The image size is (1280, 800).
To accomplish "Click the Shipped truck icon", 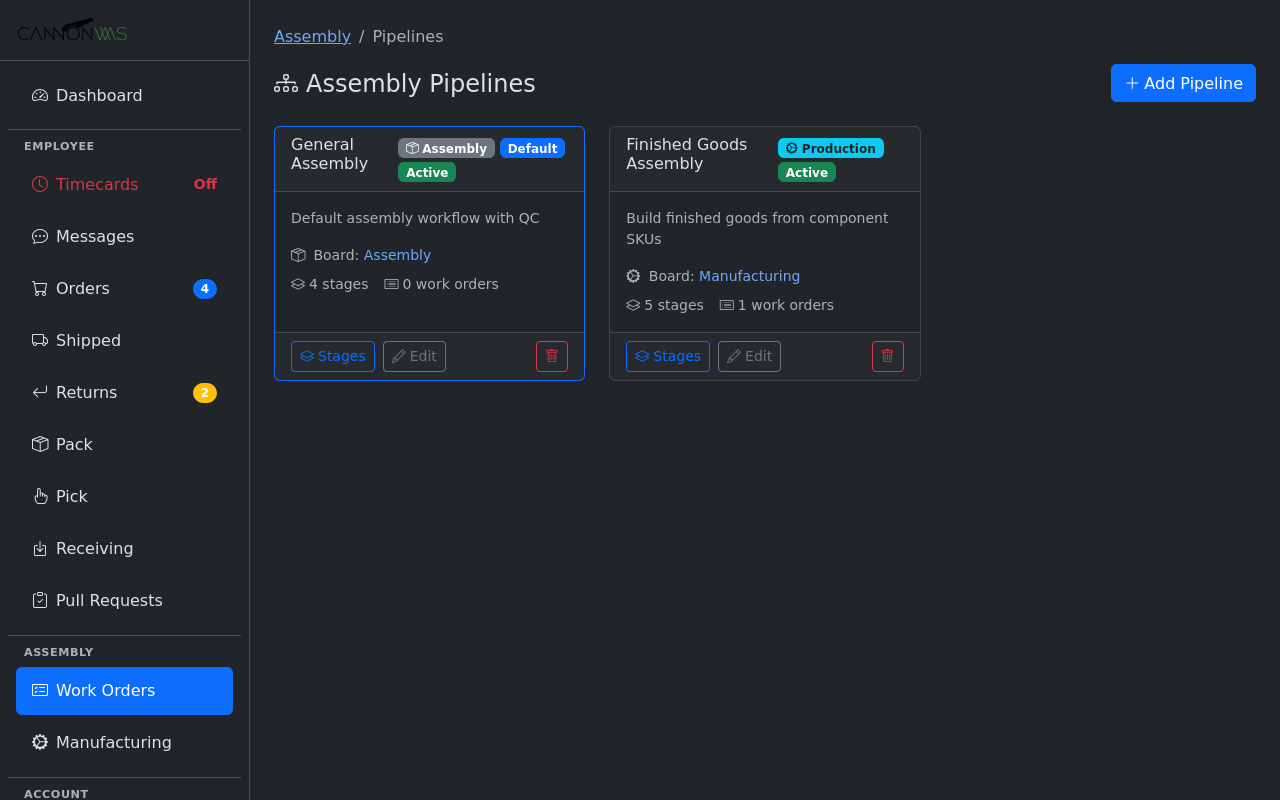I will click(x=40, y=340).
